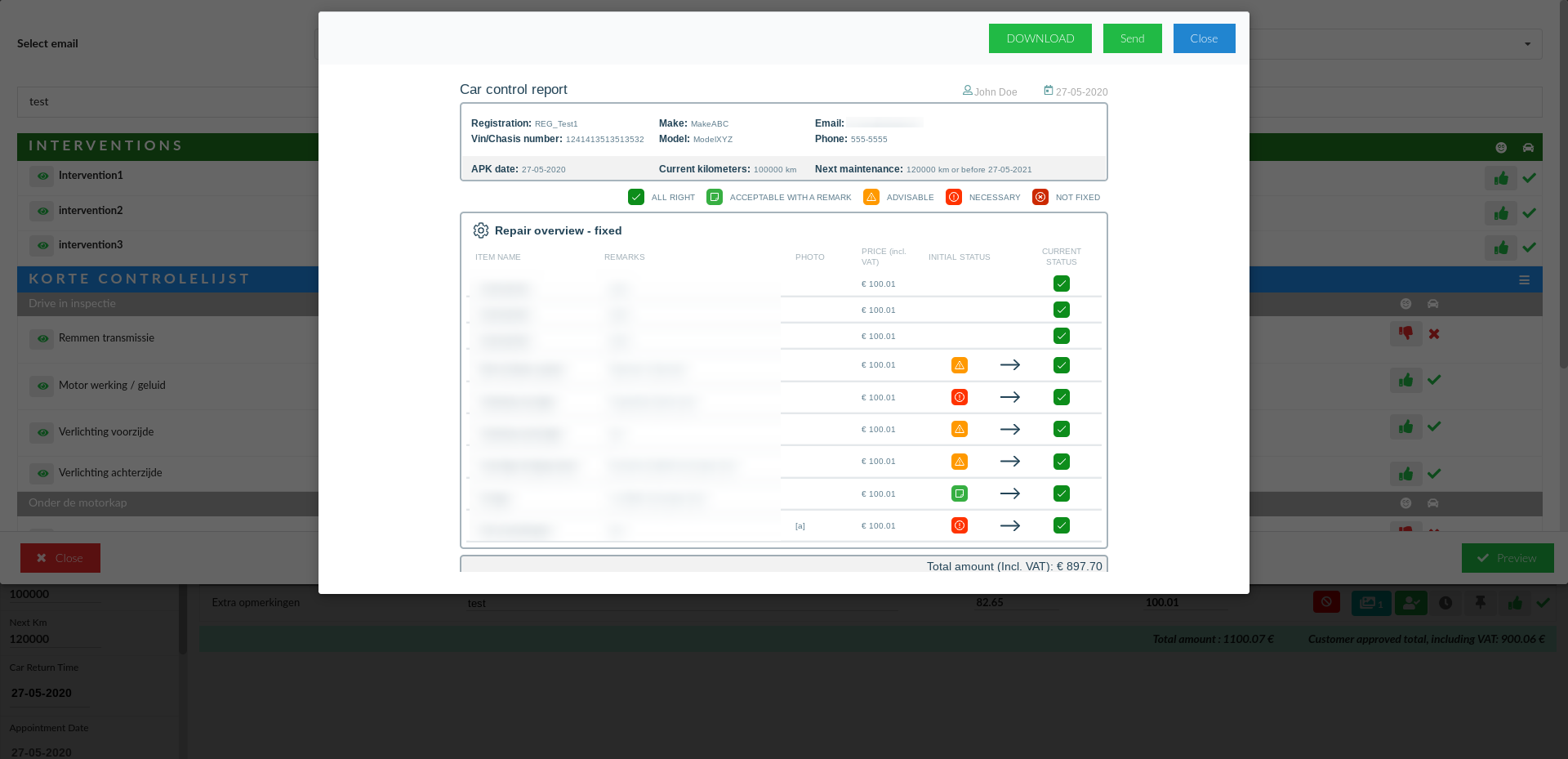The height and width of the screenshot is (759, 1568).
Task: Send the car control report
Action: click(1132, 38)
